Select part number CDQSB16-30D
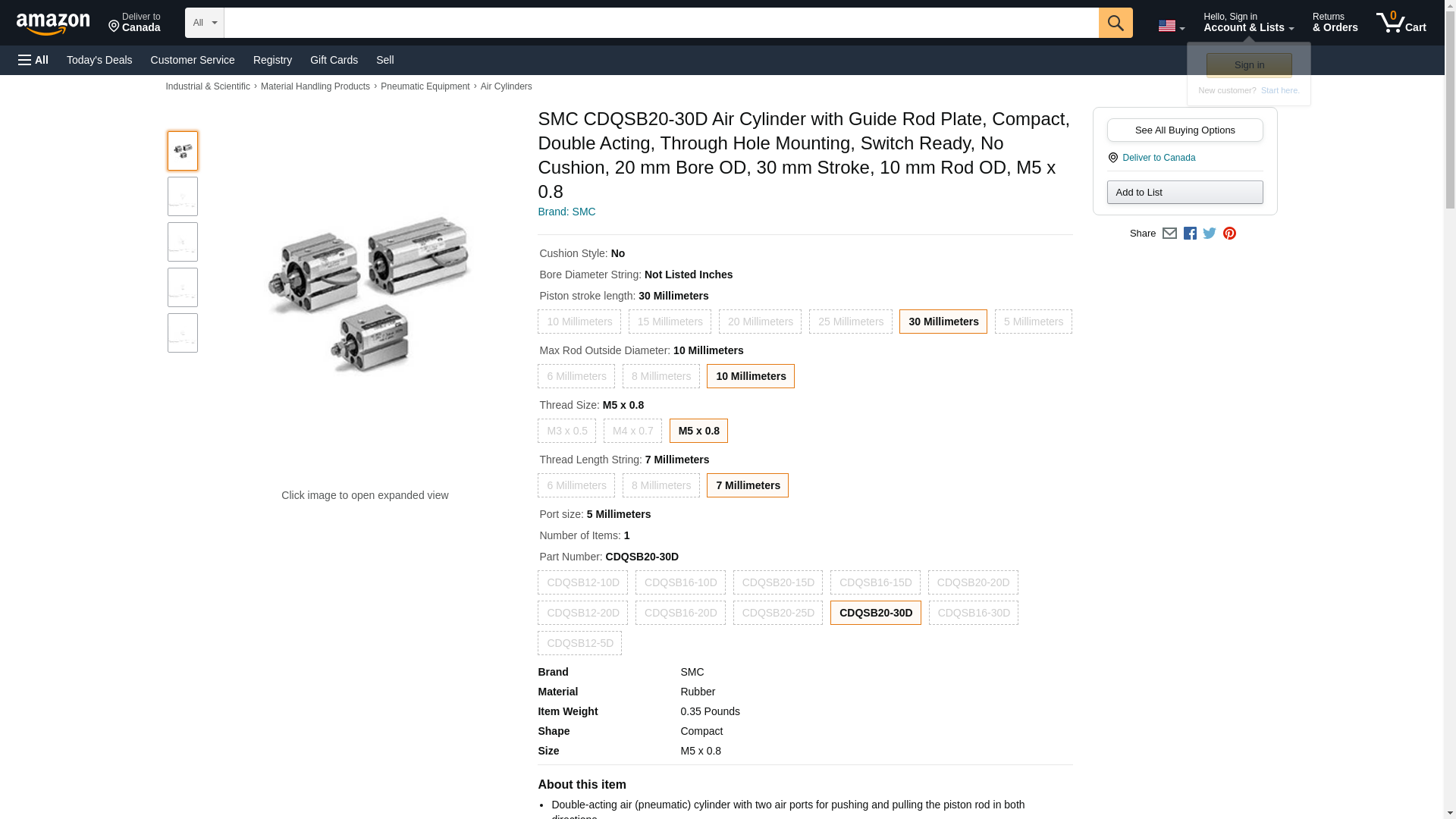The height and width of the screenshot is (819, 1456). 973,613
